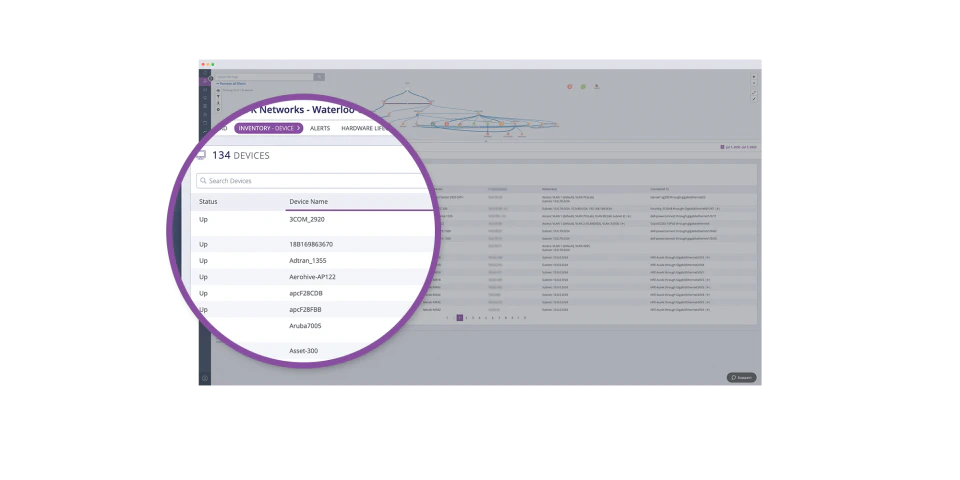Click the help icon at sidebar bottom
The width and height of the screenshot is (960, 480).
point(205,378)
